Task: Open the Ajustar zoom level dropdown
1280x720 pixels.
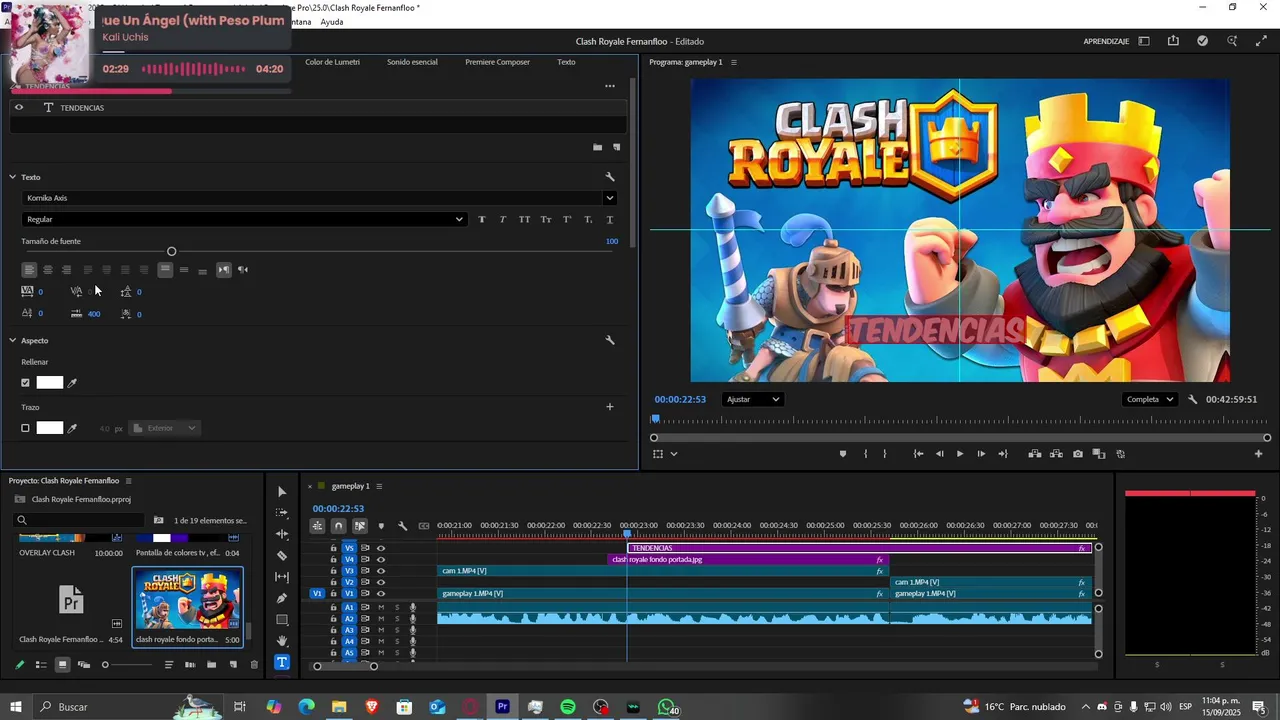Action: [x=752, y=399]
